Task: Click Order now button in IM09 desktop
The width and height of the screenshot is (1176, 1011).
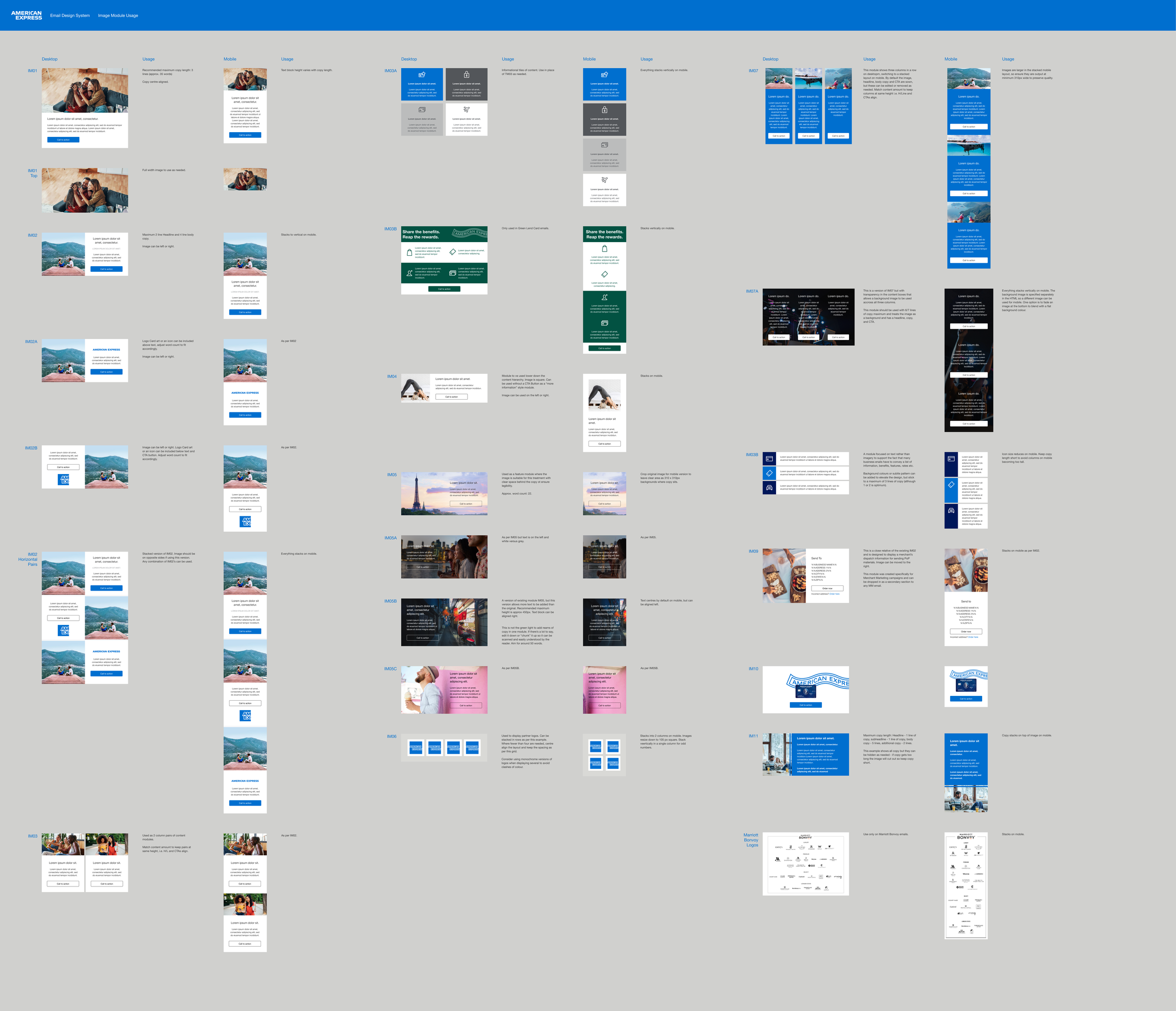Action: pos(827,588)
